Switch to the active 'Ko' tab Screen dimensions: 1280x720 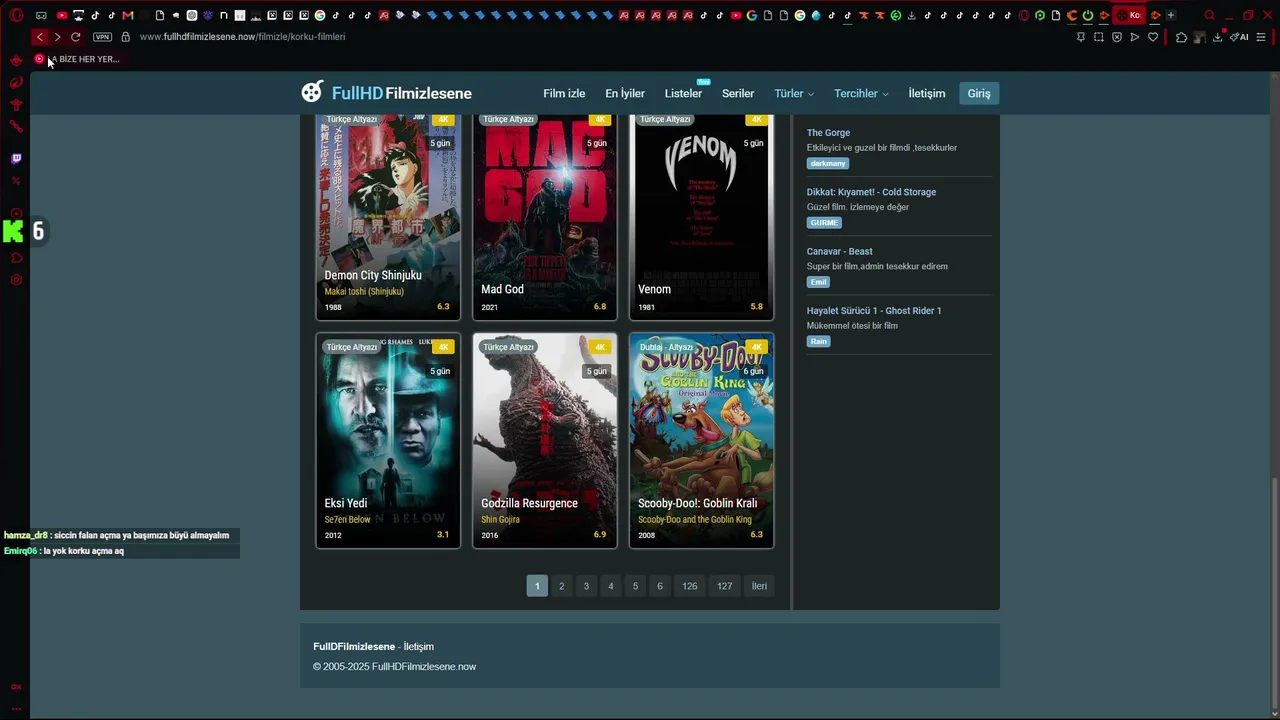click(1130, 15)
